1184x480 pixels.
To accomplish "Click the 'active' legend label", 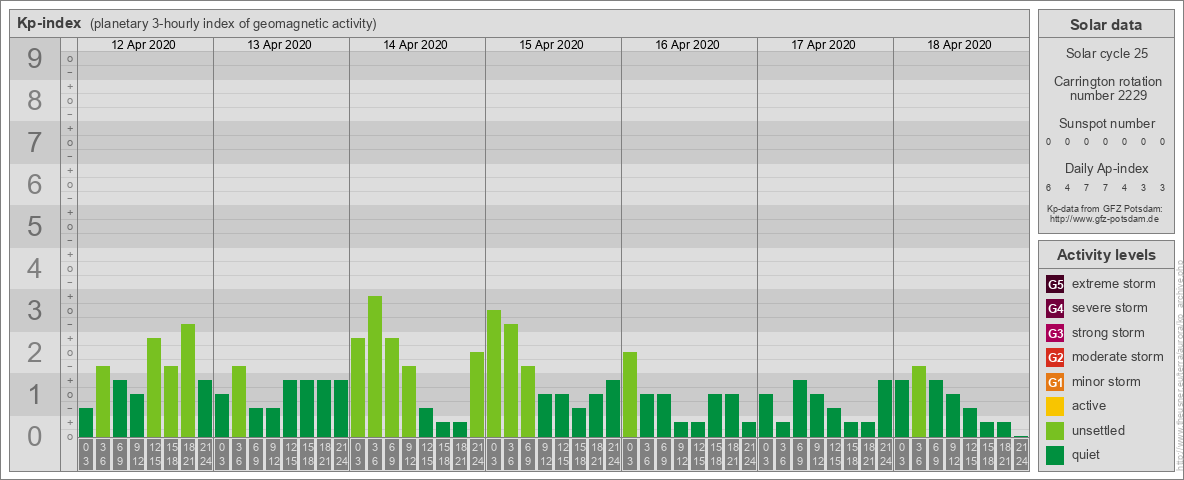I will (x=1089, y=405).
